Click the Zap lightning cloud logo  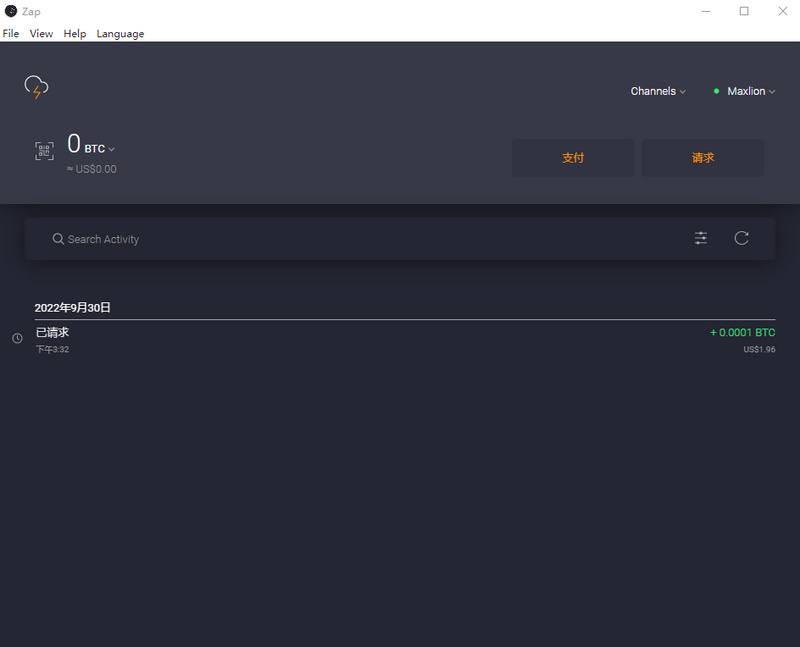tap(36, 87)
